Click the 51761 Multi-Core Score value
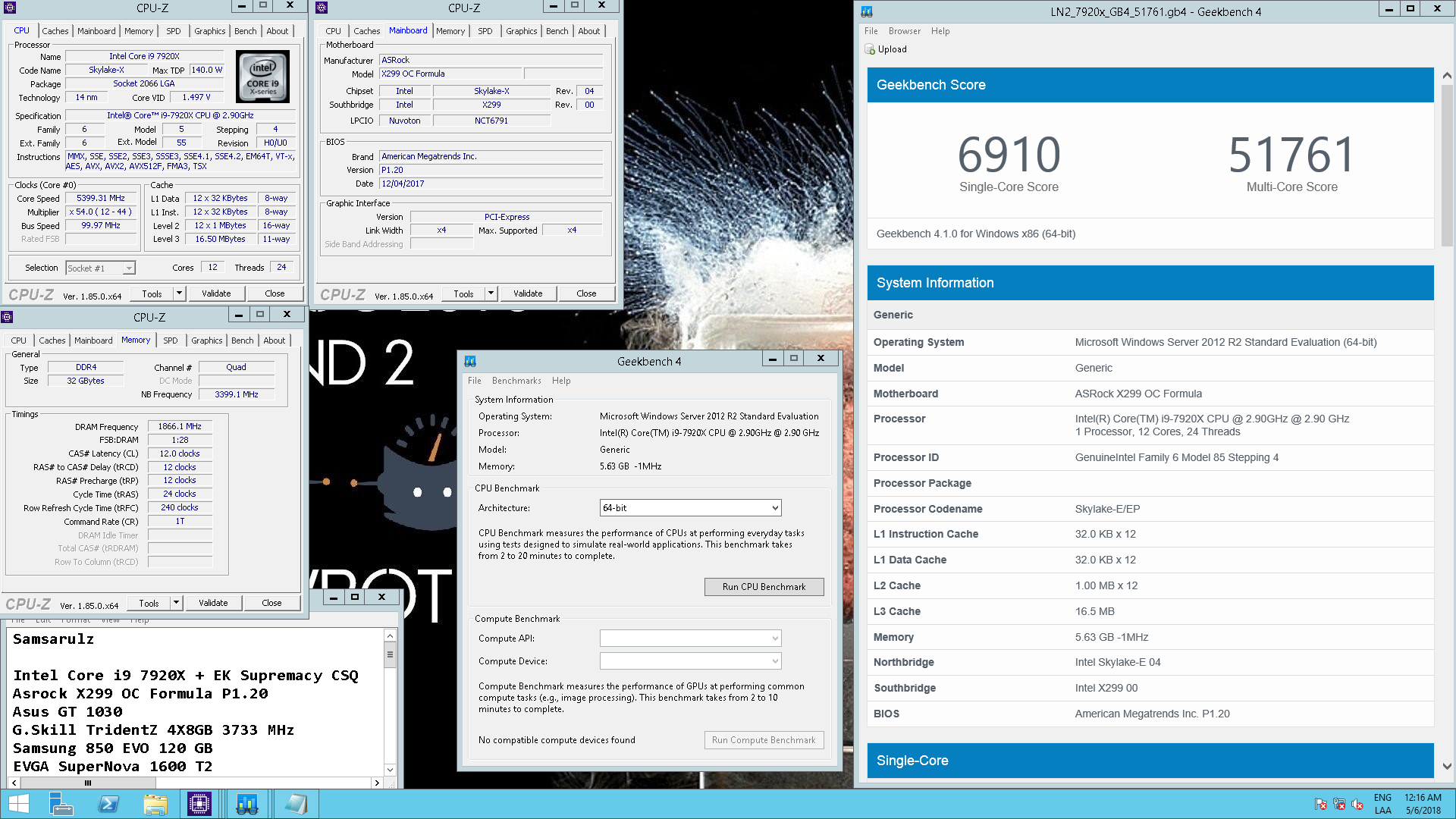1456x819 pixels. pyautogui.click(x=1291, y=155)
